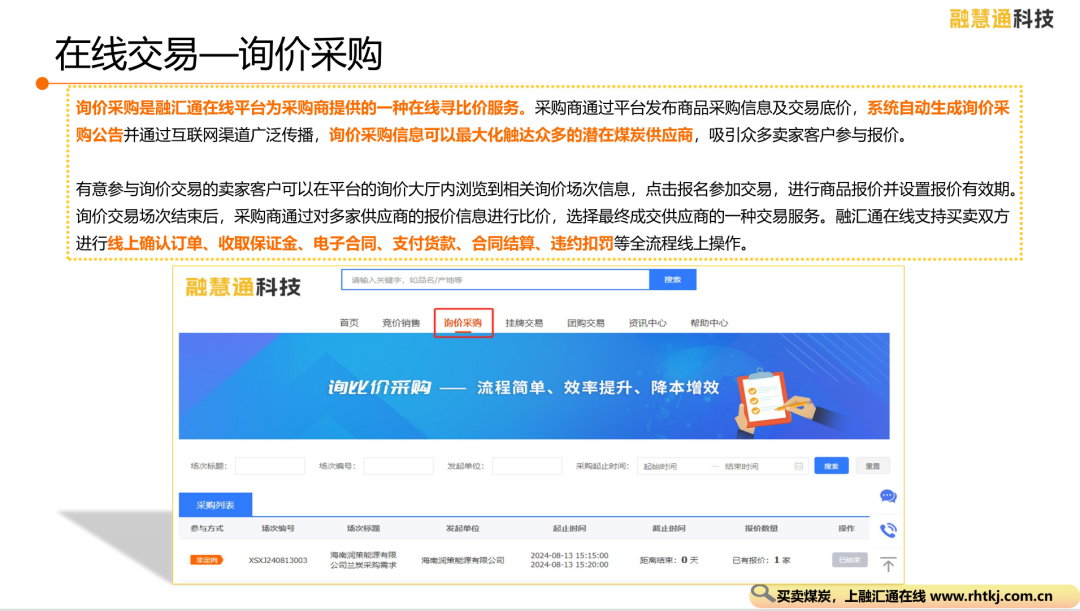
Task: Select the 询价采购 navigation tab
Action: 463,322
